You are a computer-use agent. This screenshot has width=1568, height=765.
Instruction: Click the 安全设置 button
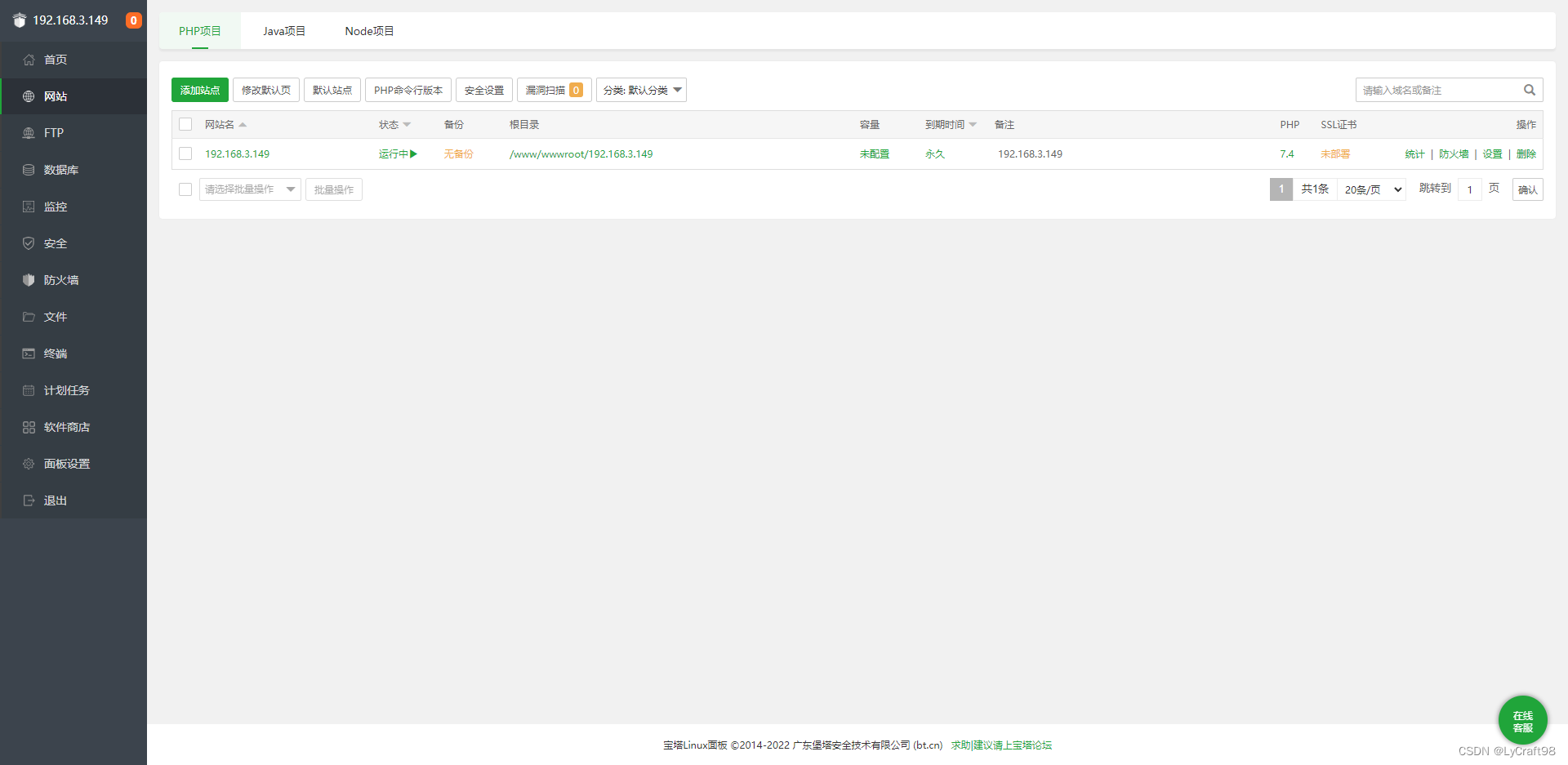[484, 90]
